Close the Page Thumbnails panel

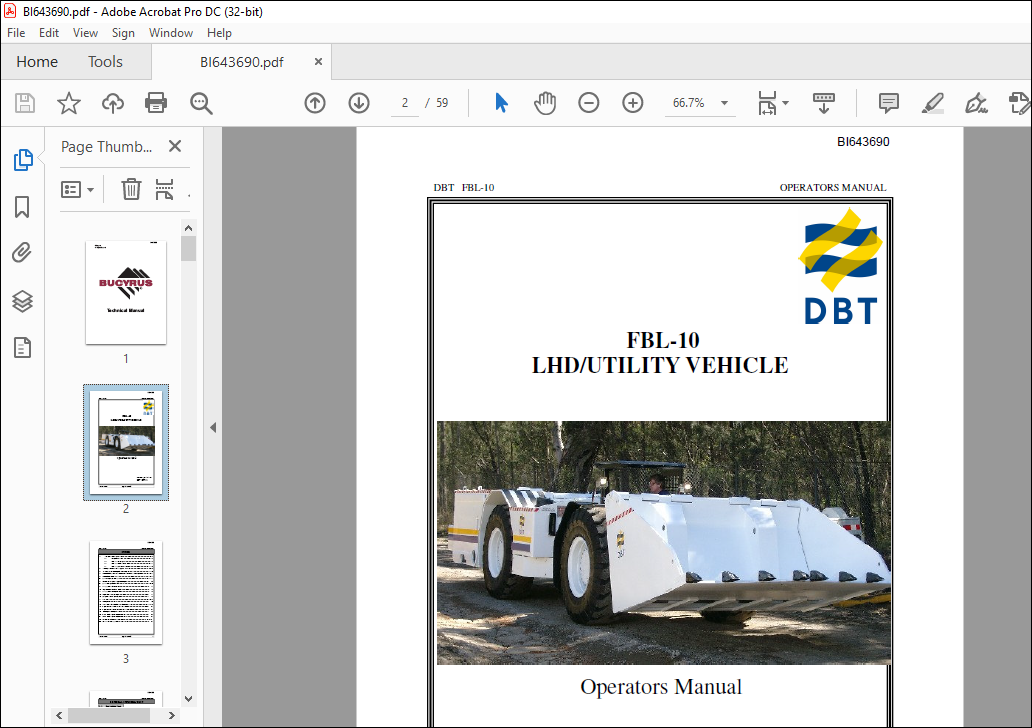(x=174, y=146)
